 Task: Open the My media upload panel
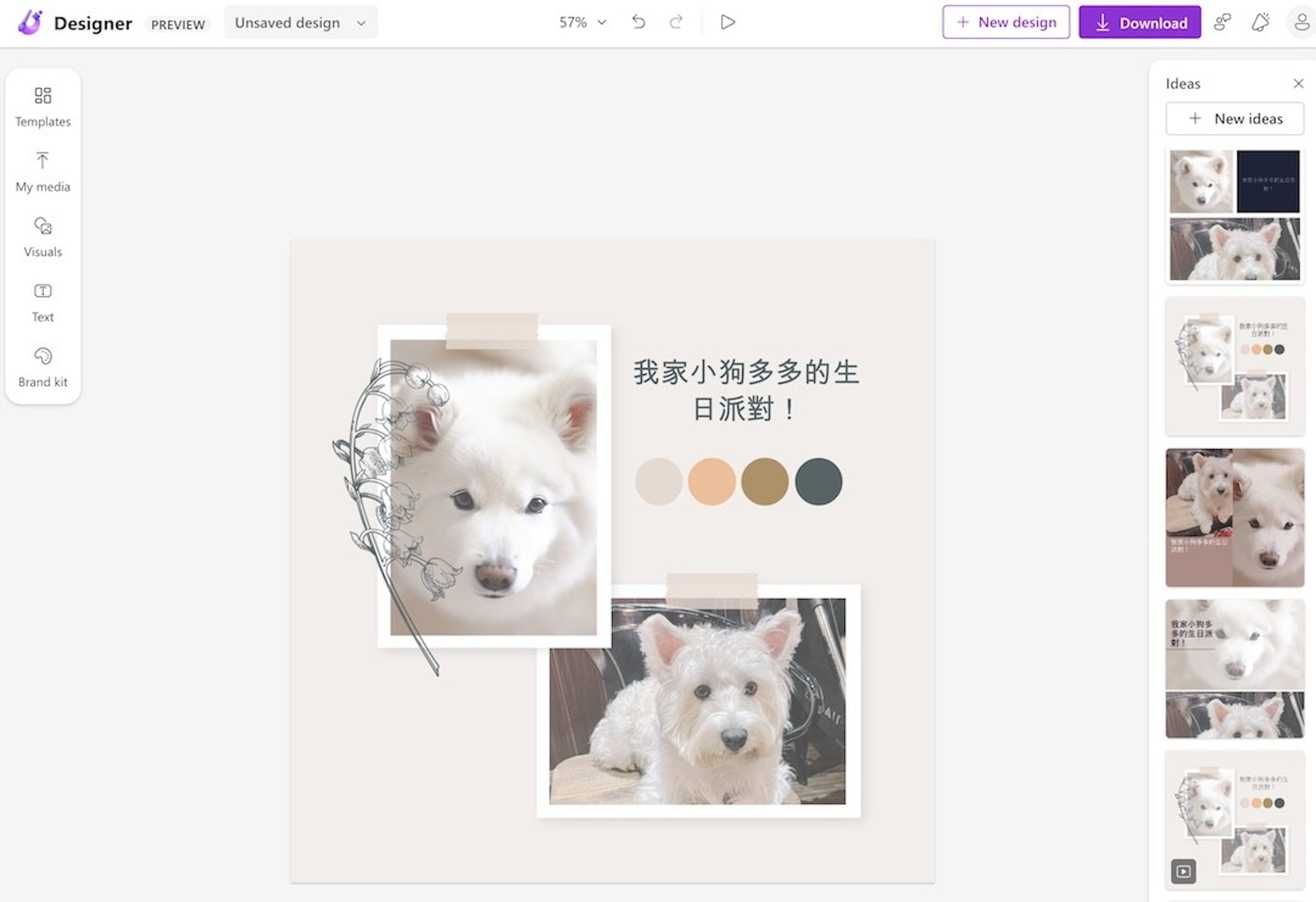[x=43, y=172]
